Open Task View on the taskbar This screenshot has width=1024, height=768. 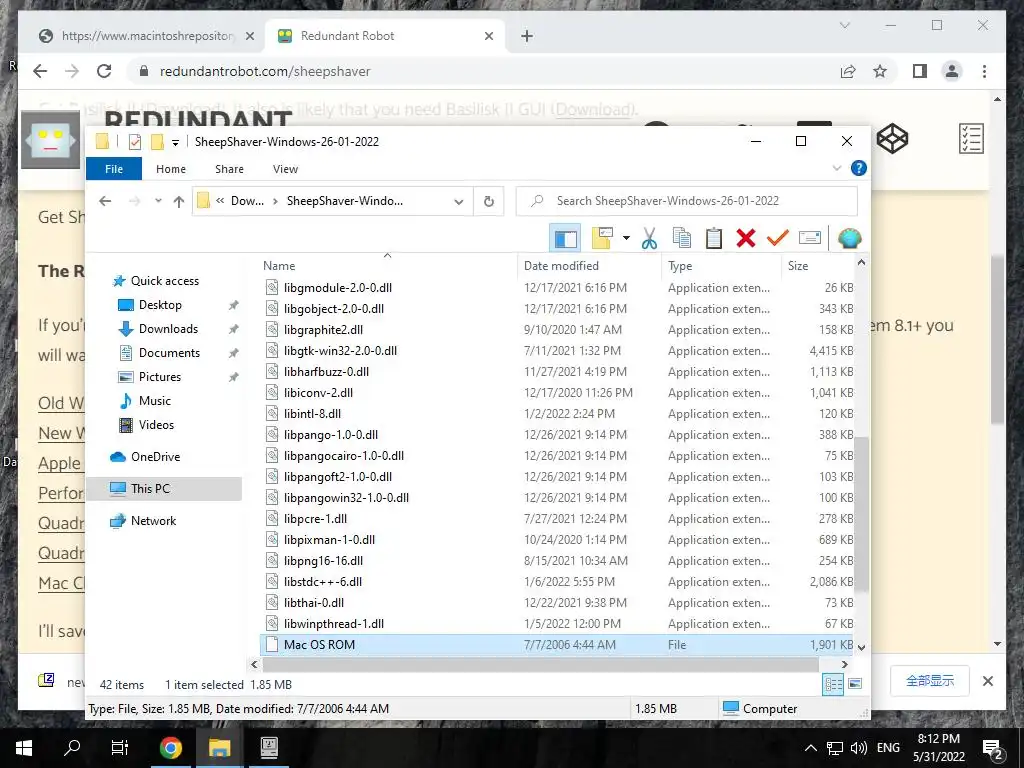(x=120, y=748)
